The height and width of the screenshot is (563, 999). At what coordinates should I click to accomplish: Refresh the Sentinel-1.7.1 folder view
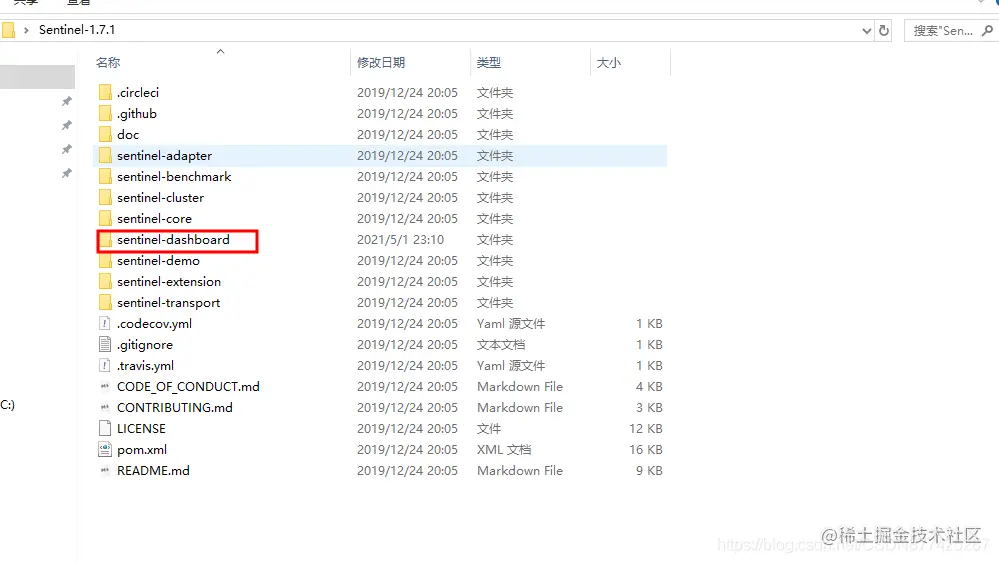coord(884,30)
